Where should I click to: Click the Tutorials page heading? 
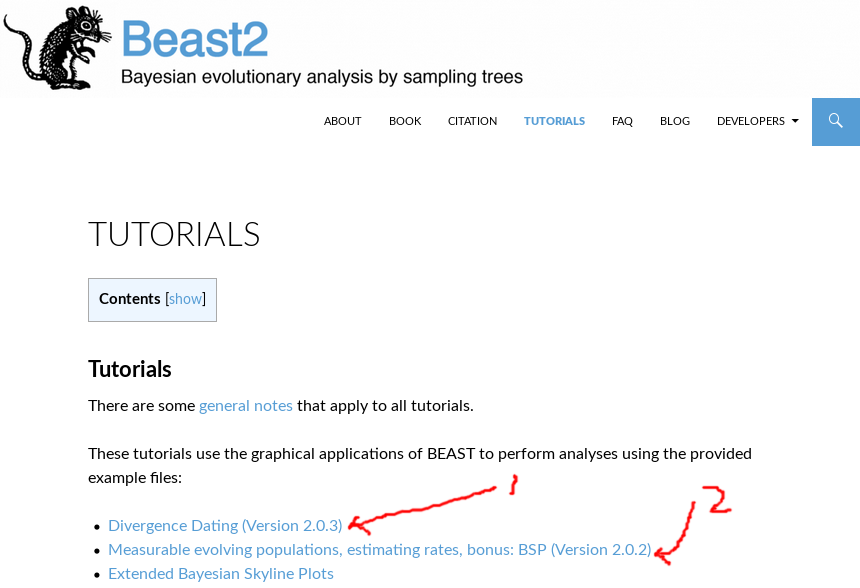coord(174,234)
